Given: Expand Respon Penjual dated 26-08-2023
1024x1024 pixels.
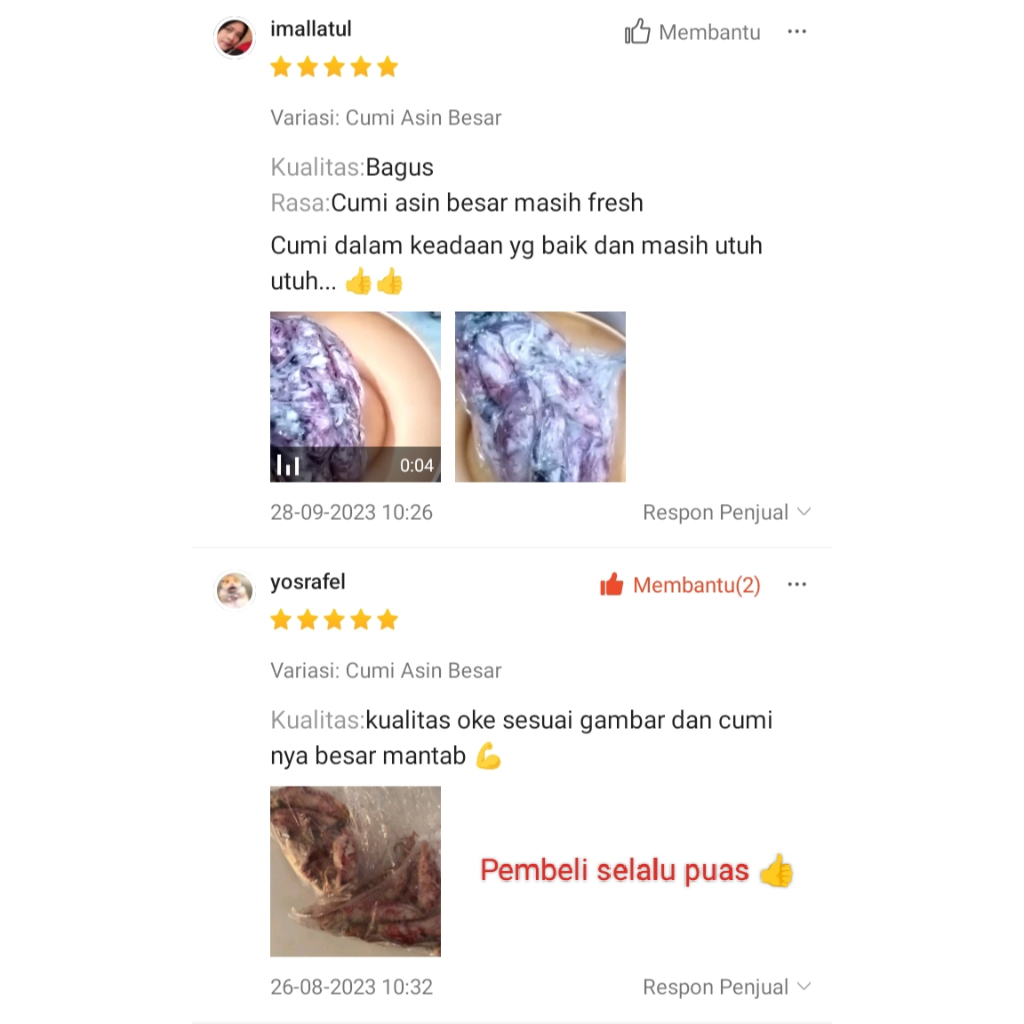Looking at the screenshot, I should pos(727,987).
